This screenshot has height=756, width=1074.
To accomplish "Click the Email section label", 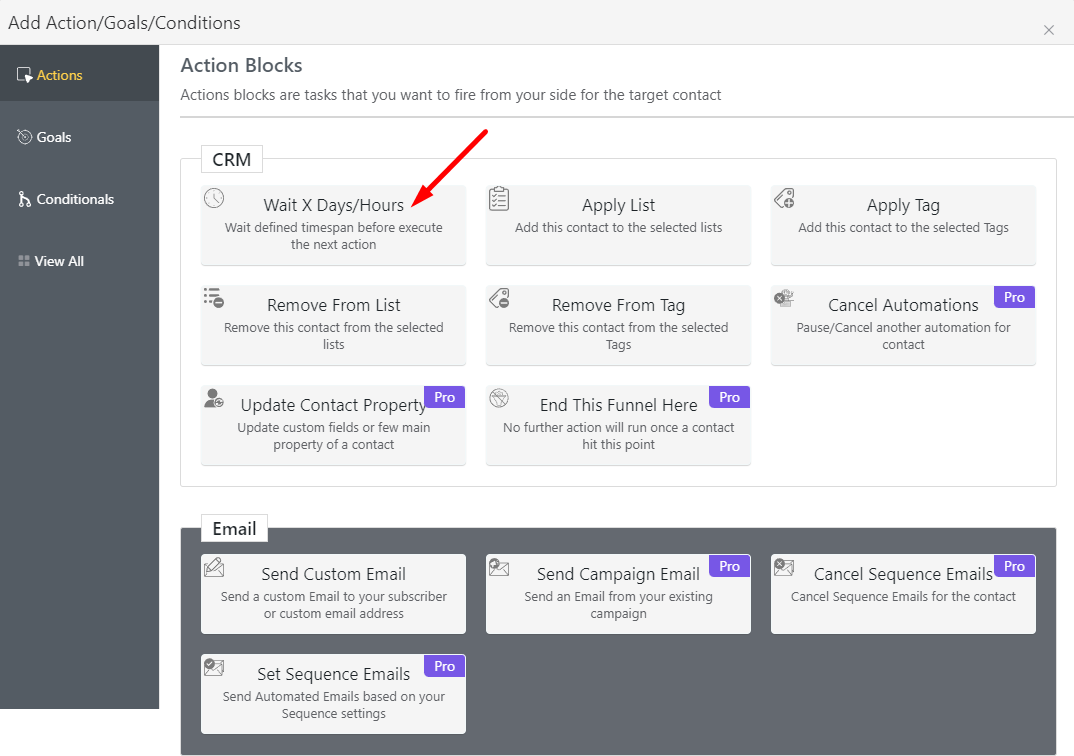I will (x=234, y=529).
